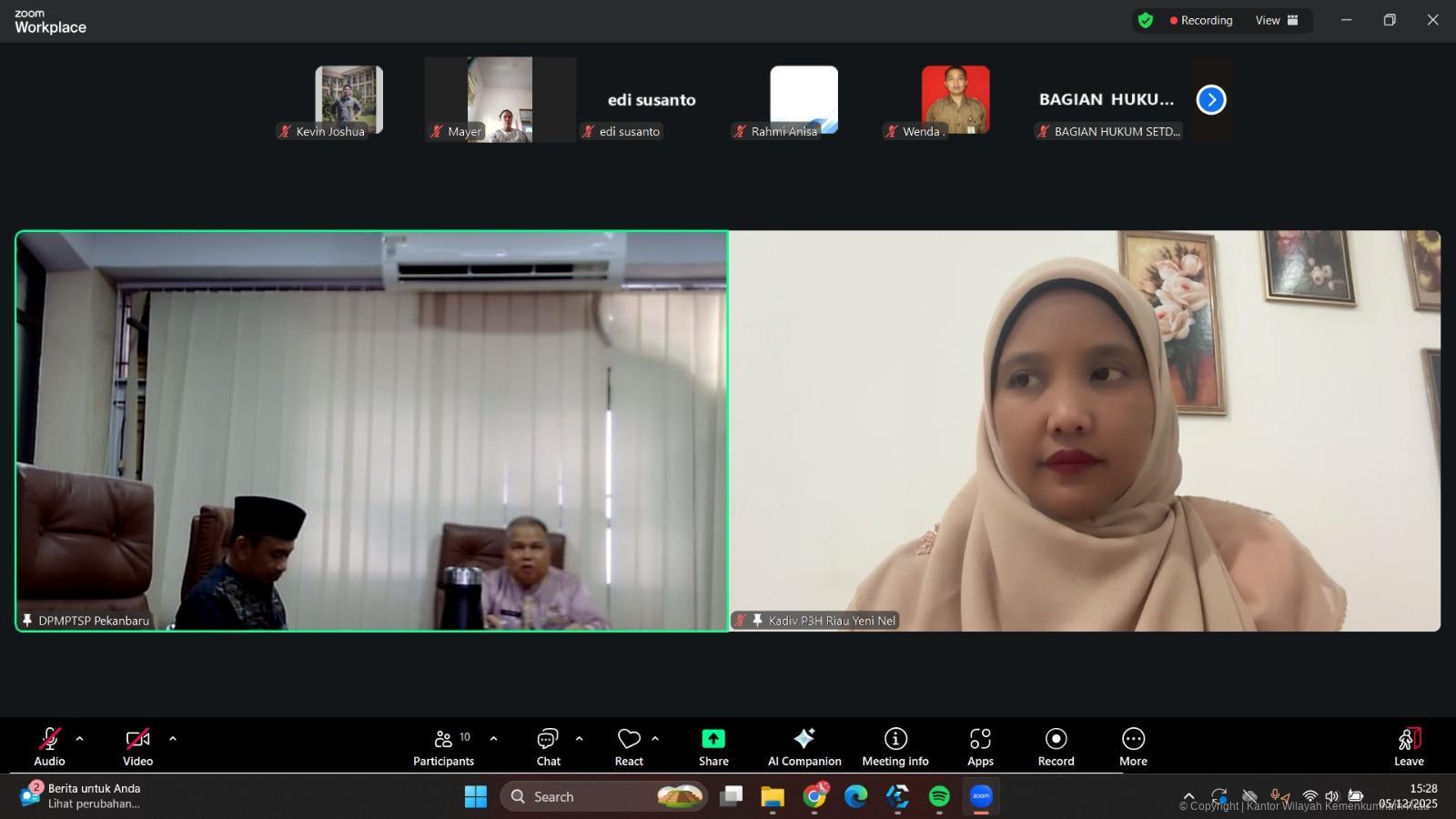Click the More options button
The image size is (1456, 819).
1133,746
